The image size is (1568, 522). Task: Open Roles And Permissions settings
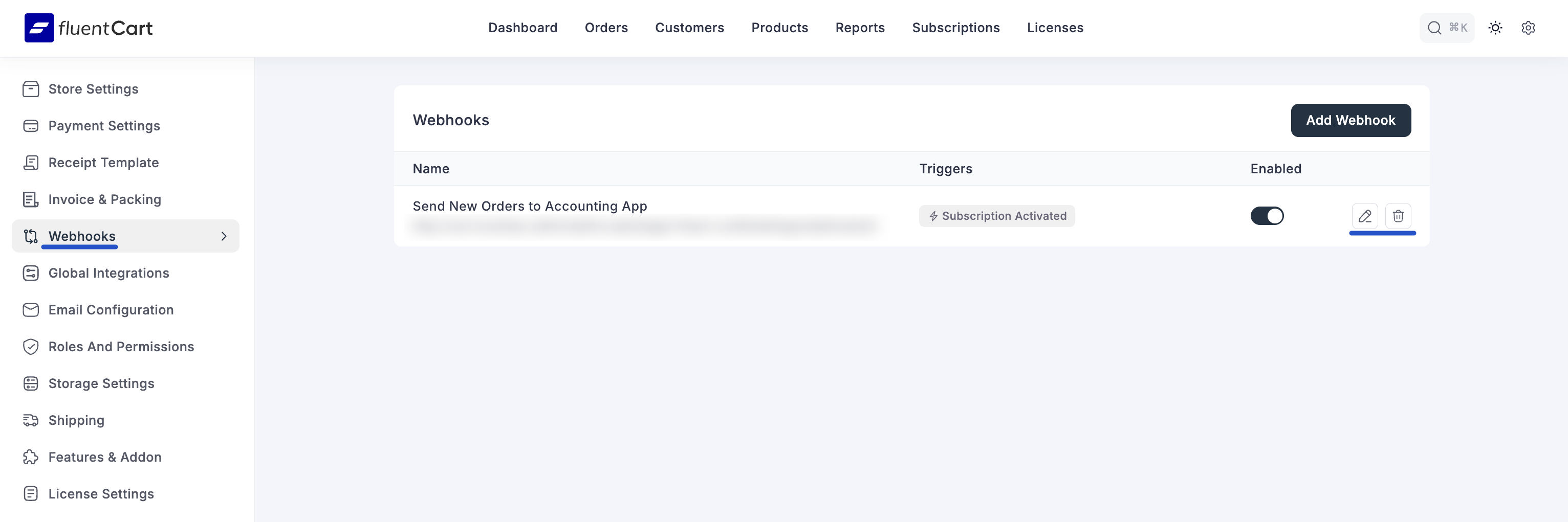click(x=121, y=347)
